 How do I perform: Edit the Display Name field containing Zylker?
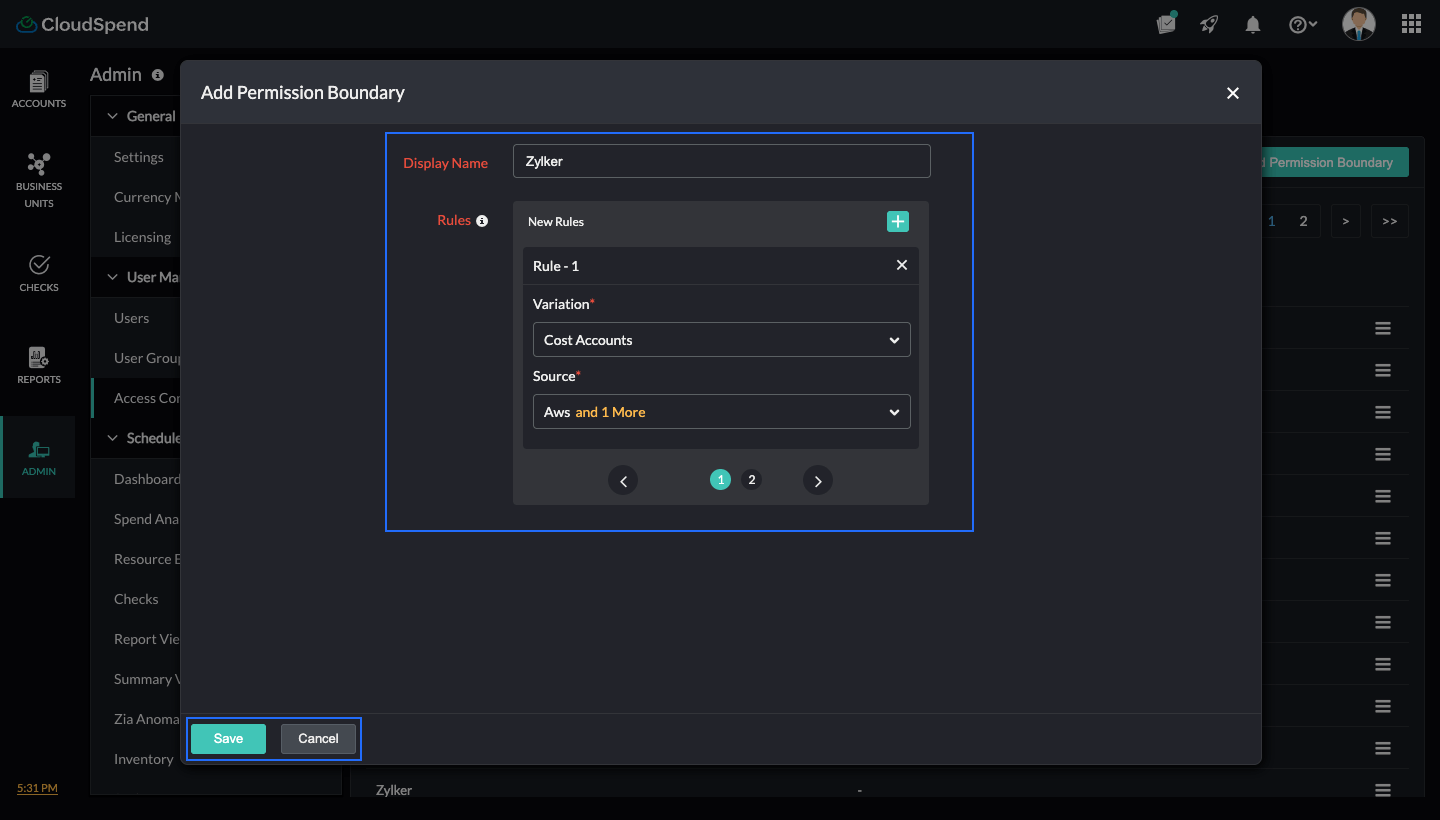point(721,161)
